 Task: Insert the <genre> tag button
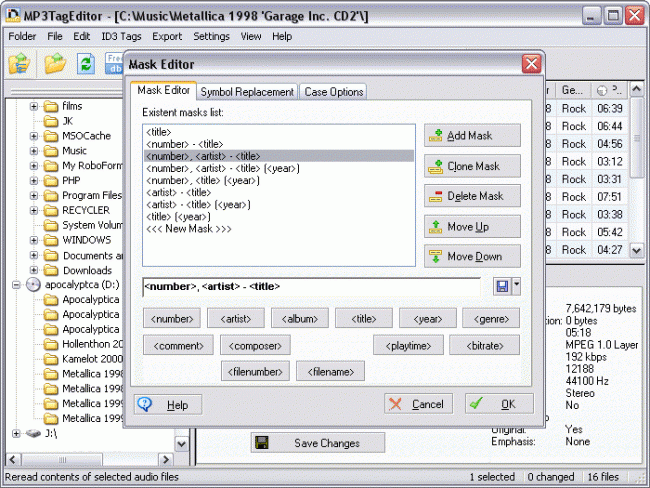[x=491, y=318]
